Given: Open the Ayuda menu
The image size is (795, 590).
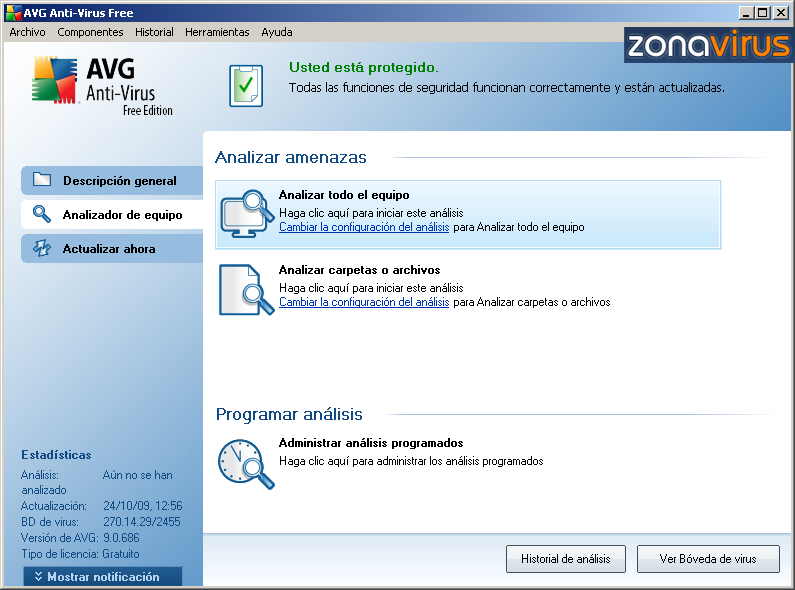Looking at the screenshot, I should [277, 32].
